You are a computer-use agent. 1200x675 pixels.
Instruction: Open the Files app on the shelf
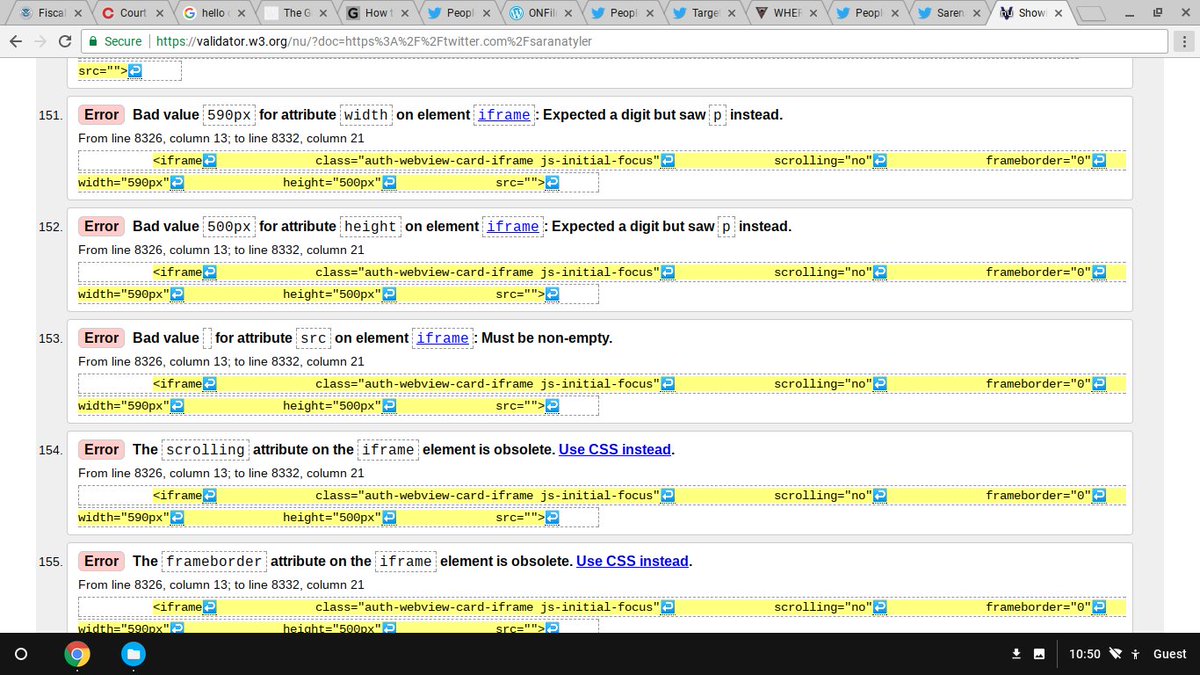tap(132, 654)
